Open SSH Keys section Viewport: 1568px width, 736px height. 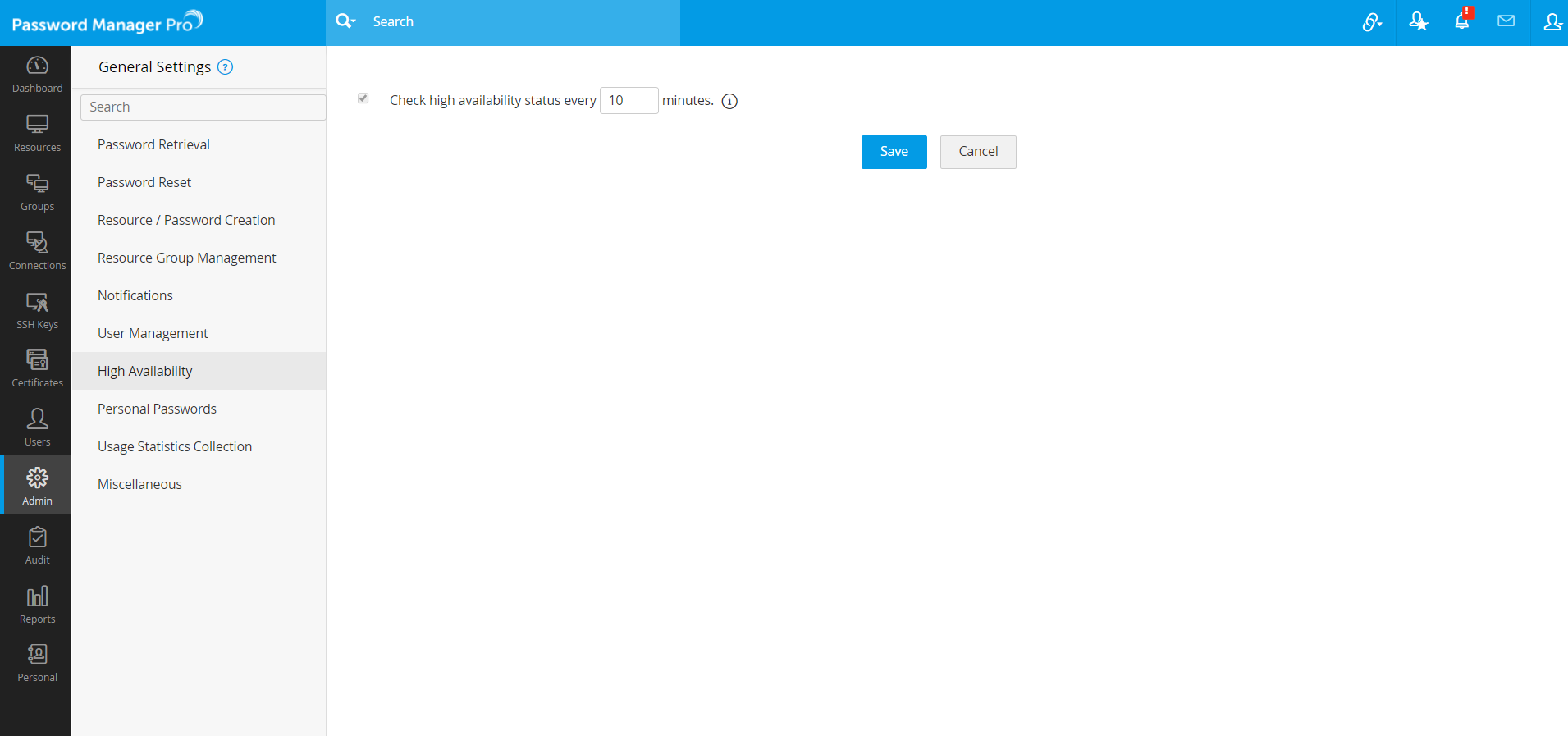pos(37,311)
